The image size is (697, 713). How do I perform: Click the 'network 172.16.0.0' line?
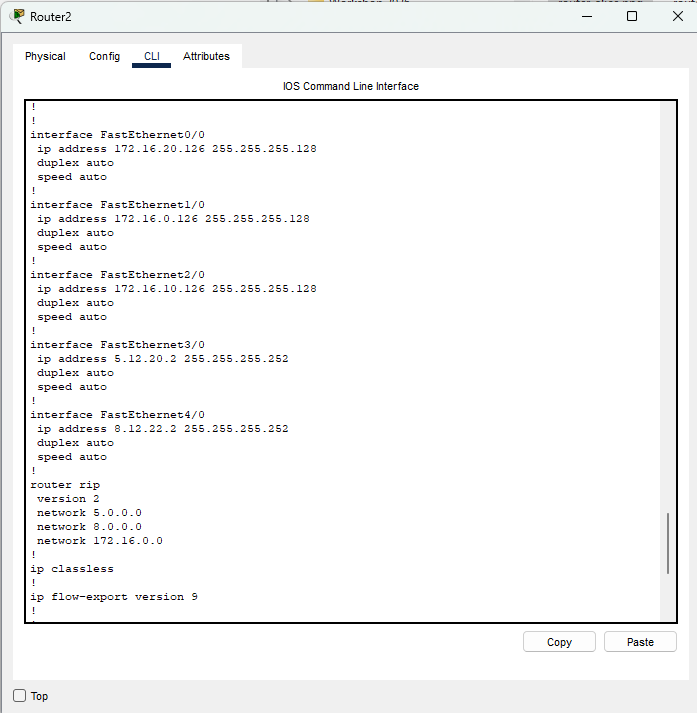[x=100, y=541]
